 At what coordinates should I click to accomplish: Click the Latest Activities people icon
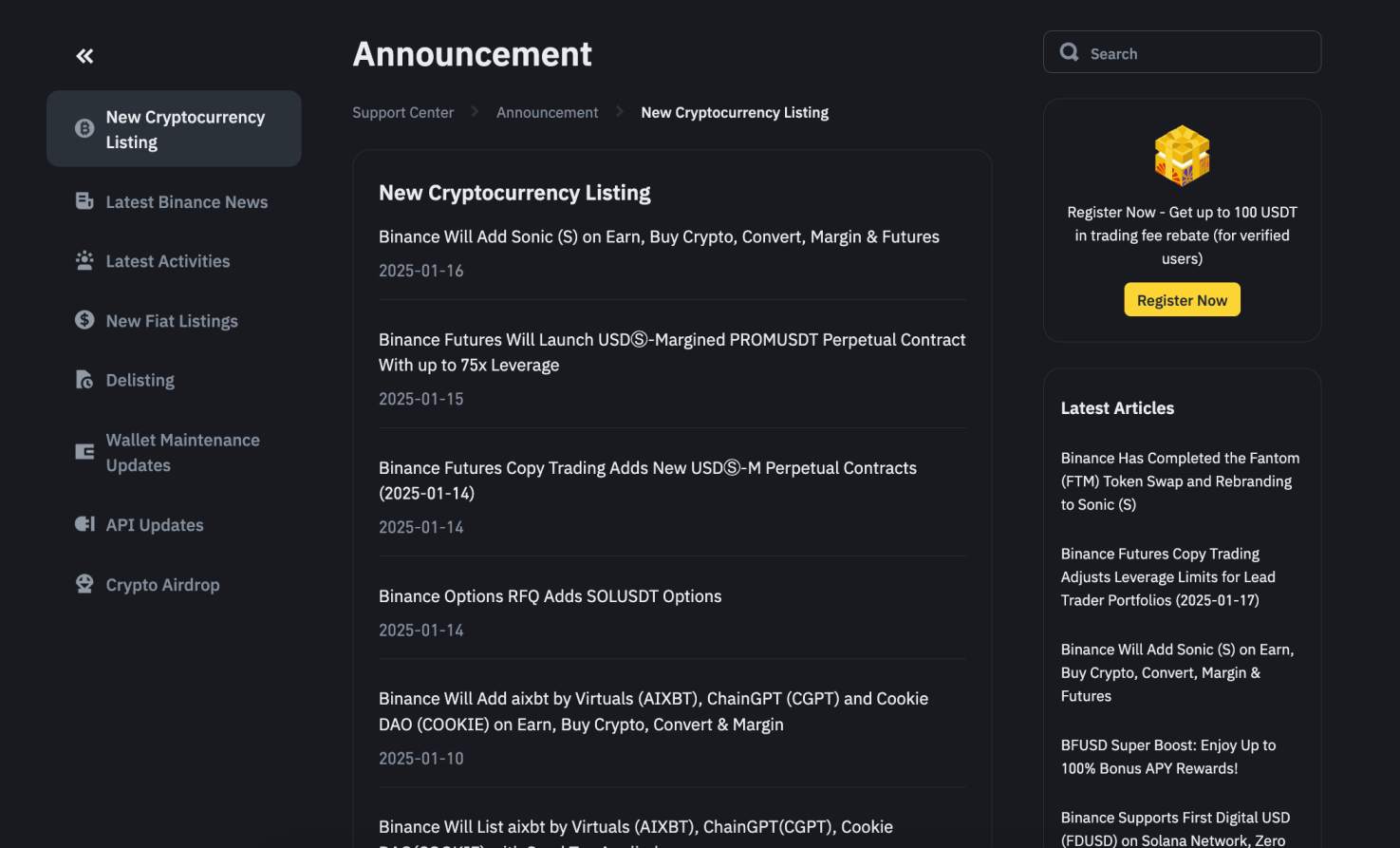point(84,260)
